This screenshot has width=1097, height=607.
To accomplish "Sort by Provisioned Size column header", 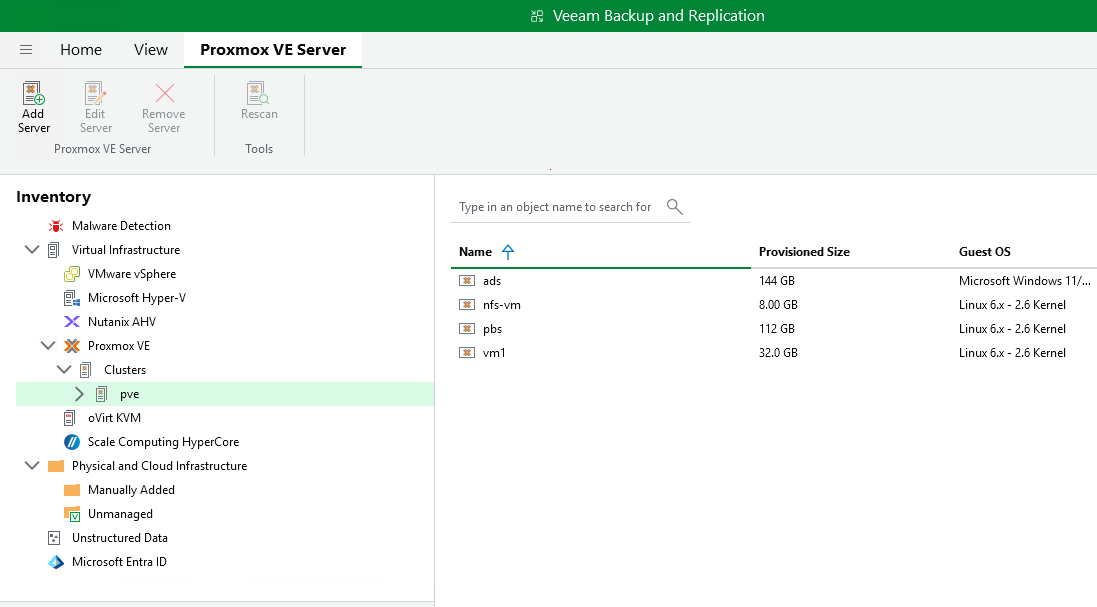I will [x=805, y=252].
